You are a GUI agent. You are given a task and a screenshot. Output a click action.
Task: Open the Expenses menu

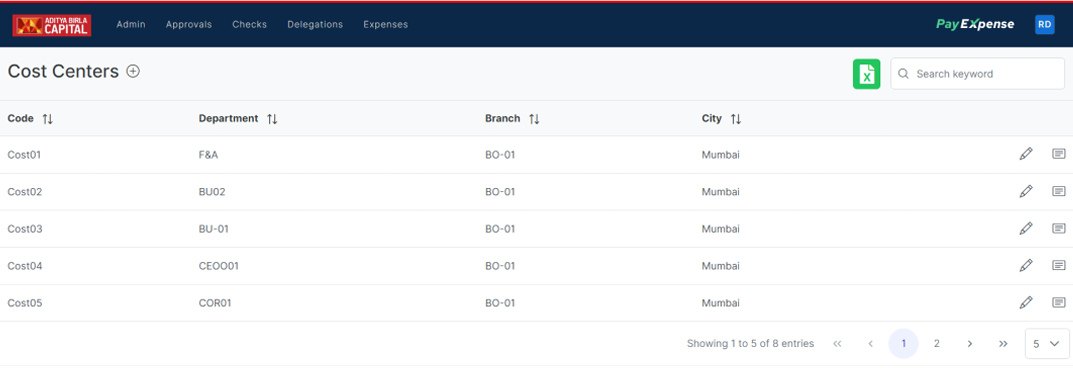point(385,25)
